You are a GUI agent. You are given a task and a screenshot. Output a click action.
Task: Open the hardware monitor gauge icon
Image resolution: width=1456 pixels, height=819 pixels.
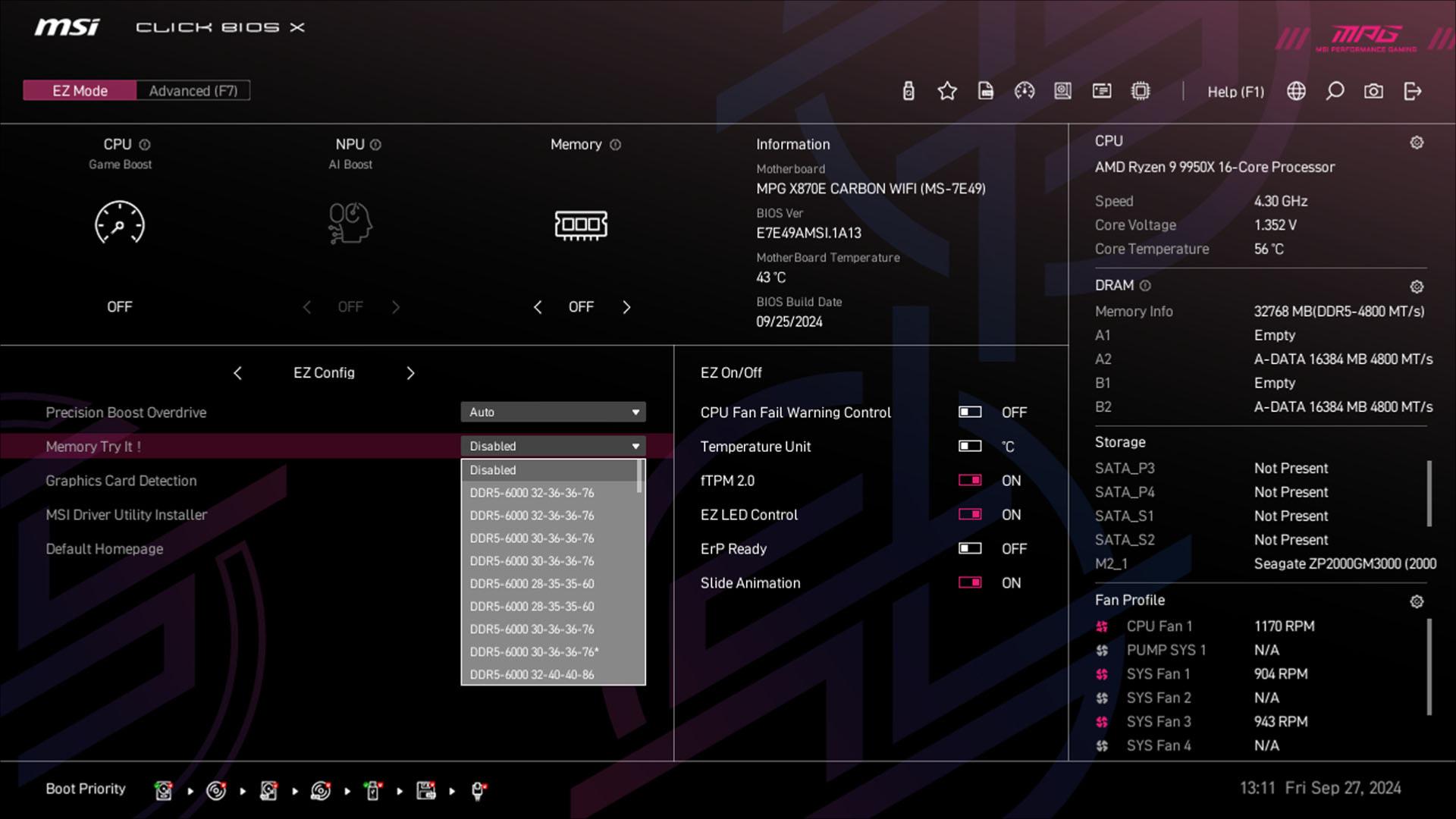pos(1025,91)
